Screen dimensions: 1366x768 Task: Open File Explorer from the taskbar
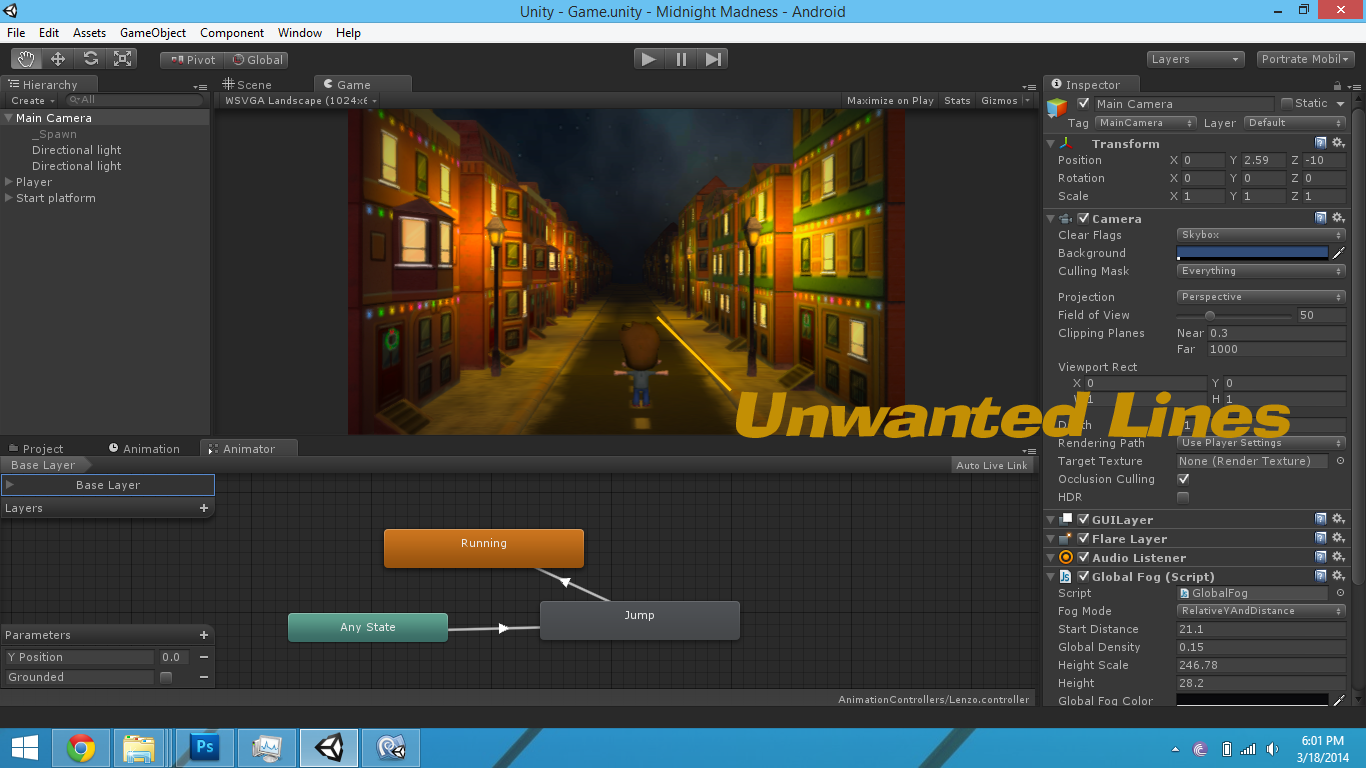139,748
